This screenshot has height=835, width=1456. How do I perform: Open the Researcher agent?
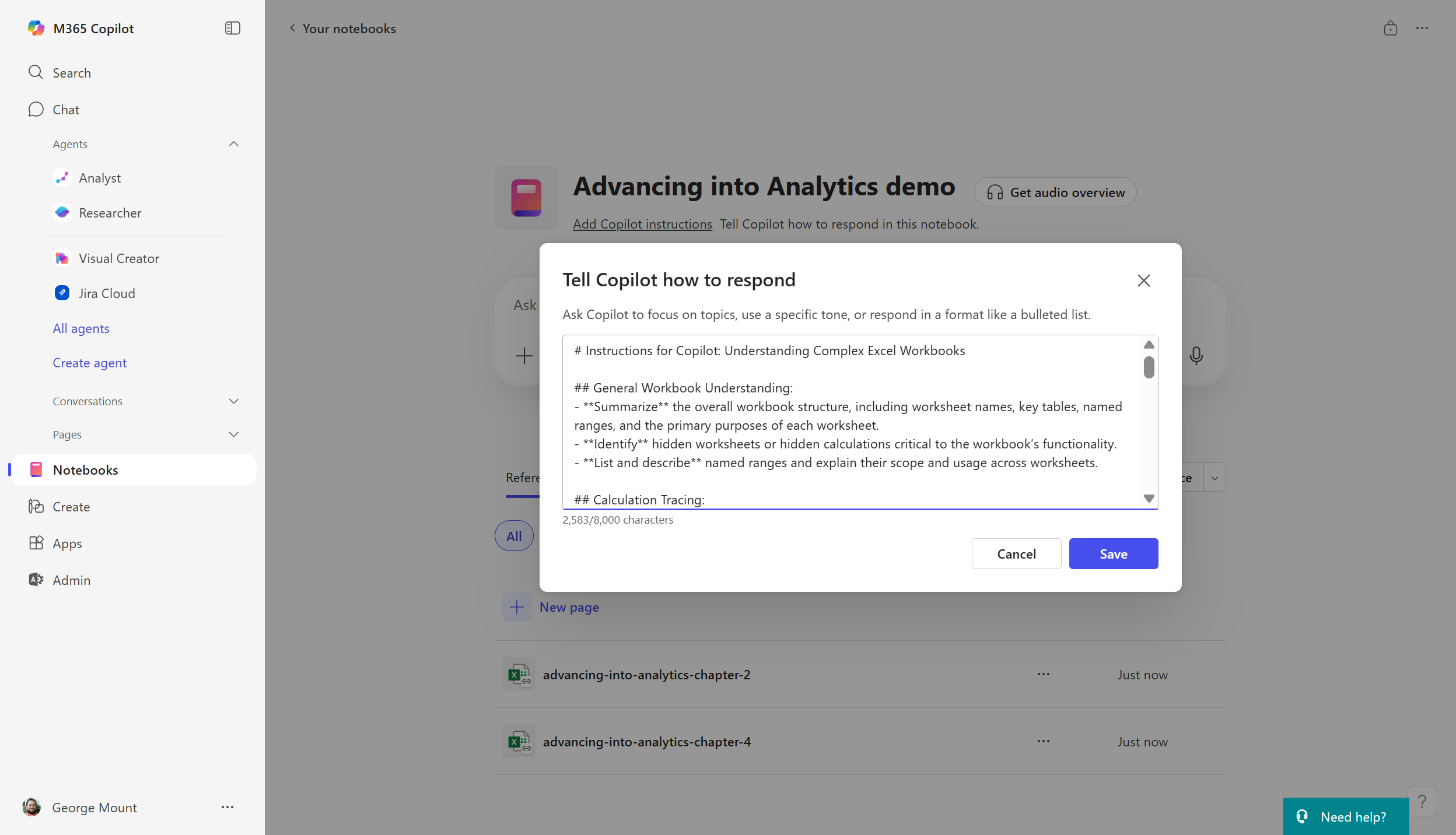[110, 213]
